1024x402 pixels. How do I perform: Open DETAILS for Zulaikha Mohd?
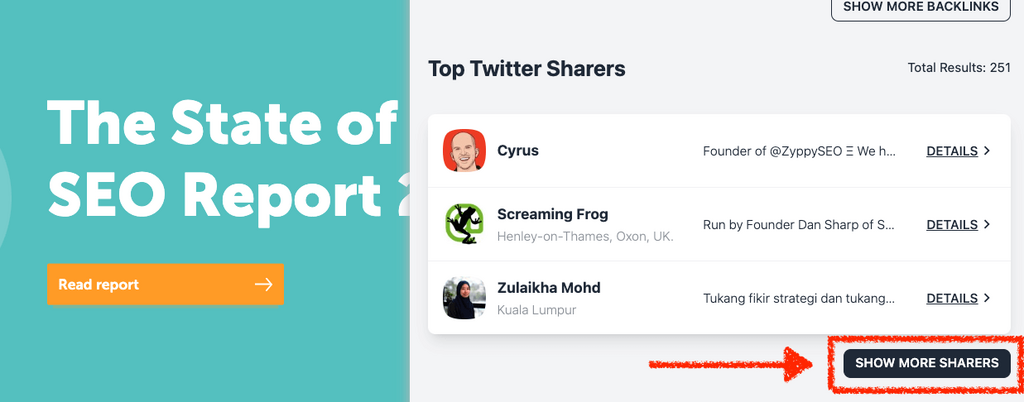(952, 298)
